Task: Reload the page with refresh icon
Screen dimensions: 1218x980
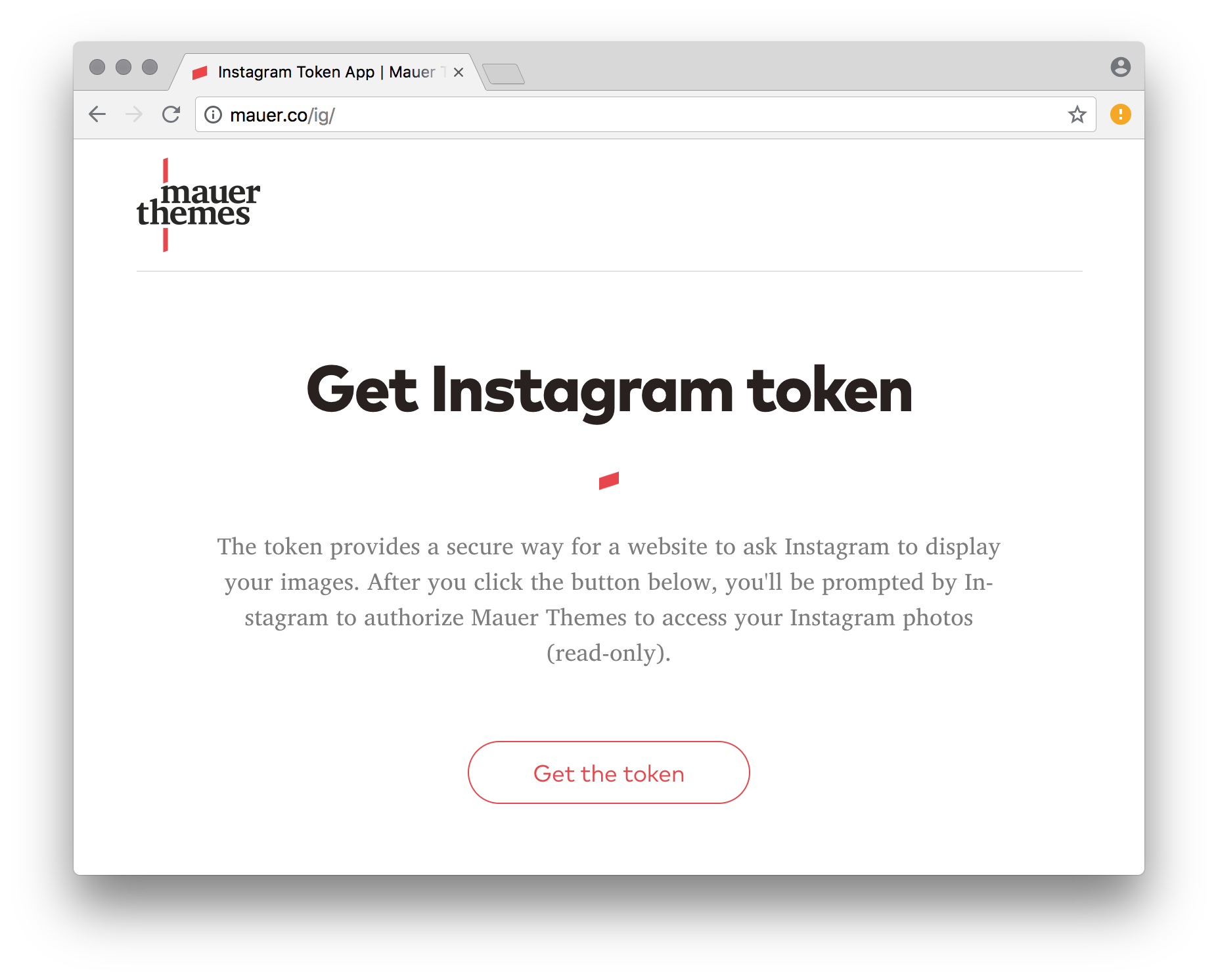Action: 171,114
